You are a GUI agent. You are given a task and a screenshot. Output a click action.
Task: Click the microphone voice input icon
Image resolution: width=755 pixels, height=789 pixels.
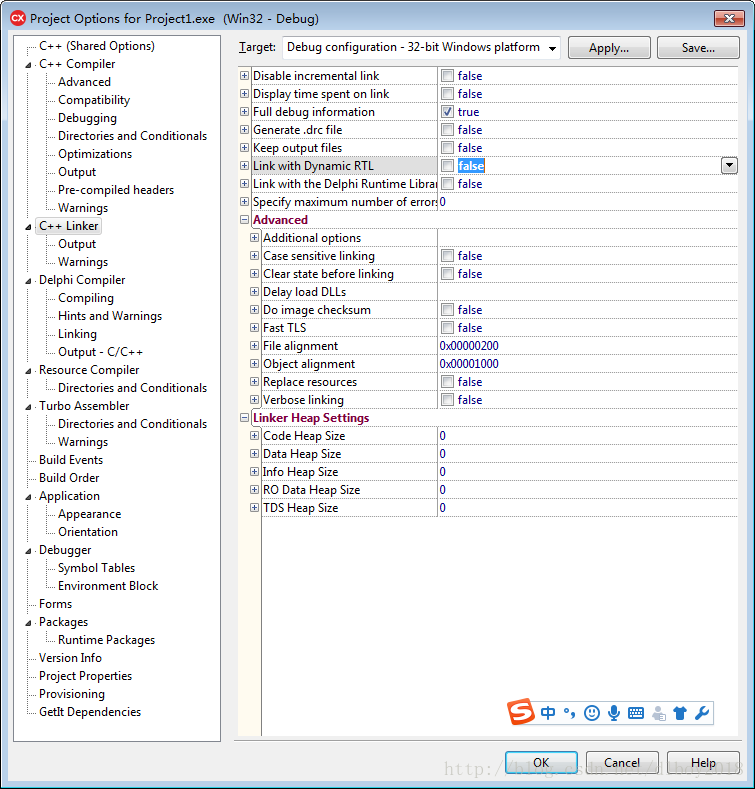click(x=614, y=713)
